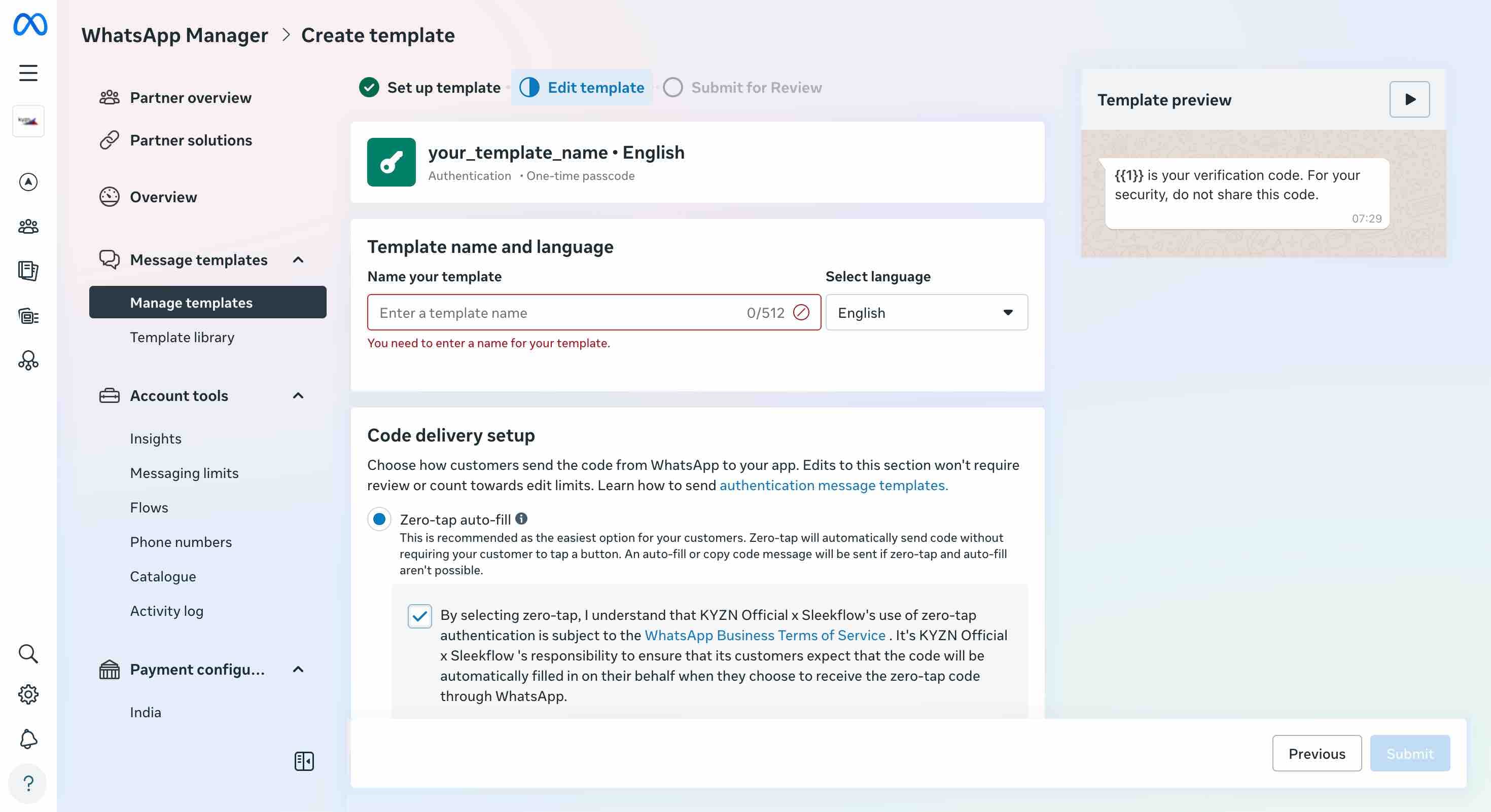Collapse the Account tools section
The image size is (1491, 812).
pyautogui.click(x=298, y=395)
